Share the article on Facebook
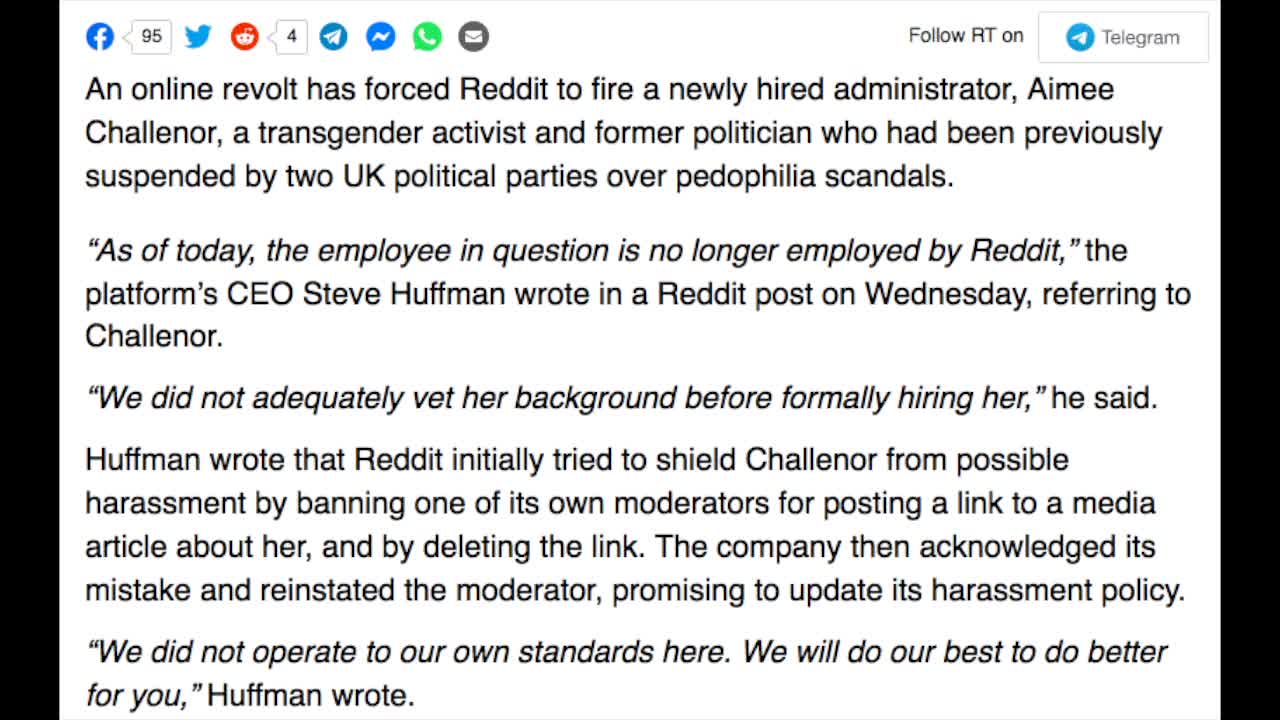 click(100, 37)
